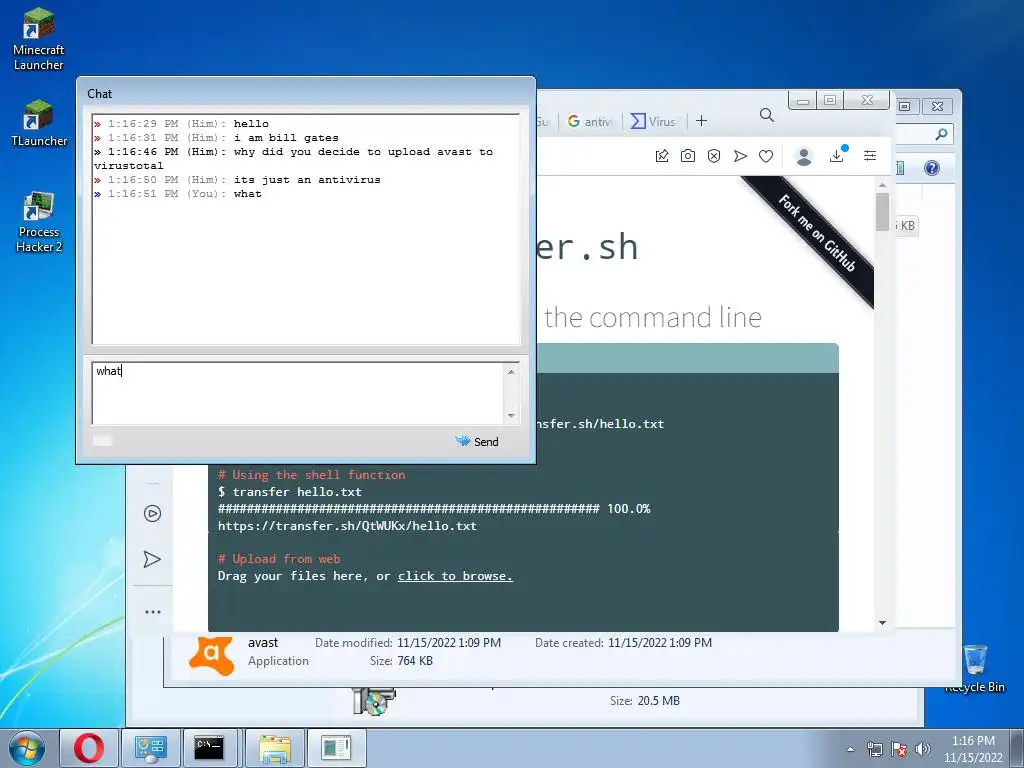Open the downloads icon in Opera
The height and width of the screenshot is (768, 1024).
[837, 155]
